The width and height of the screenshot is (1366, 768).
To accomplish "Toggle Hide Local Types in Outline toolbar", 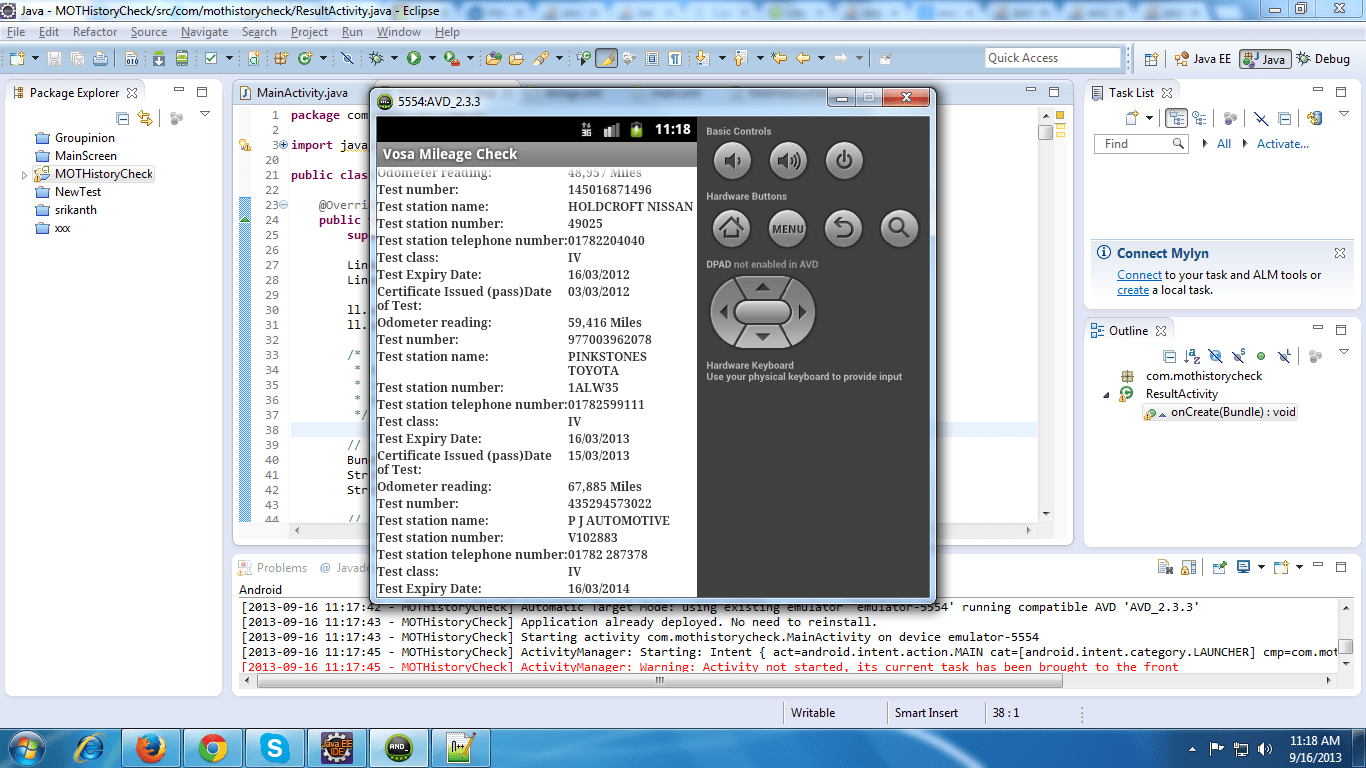I will 1284,356.
